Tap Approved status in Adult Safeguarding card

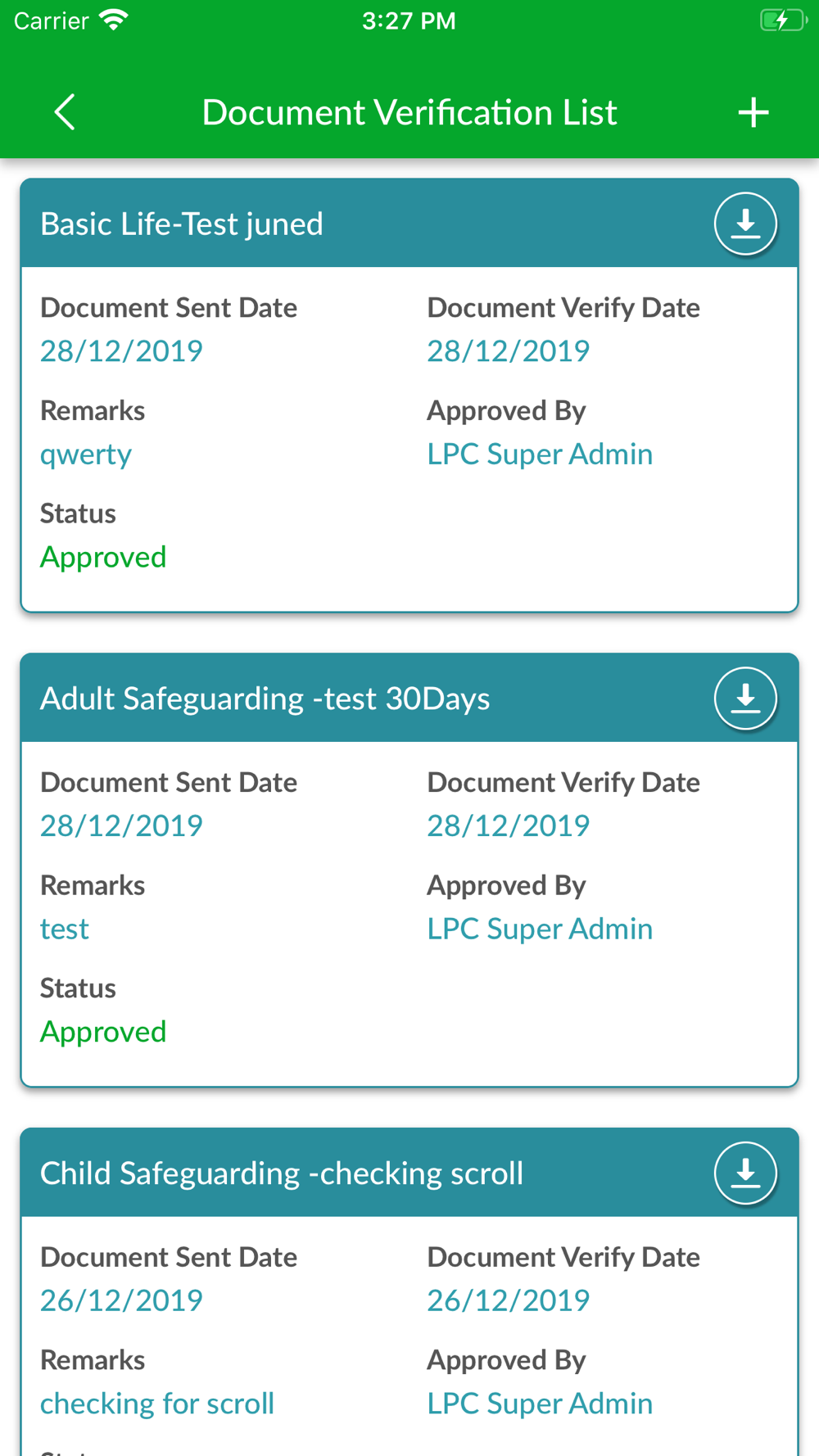[x=103, y=1032]
